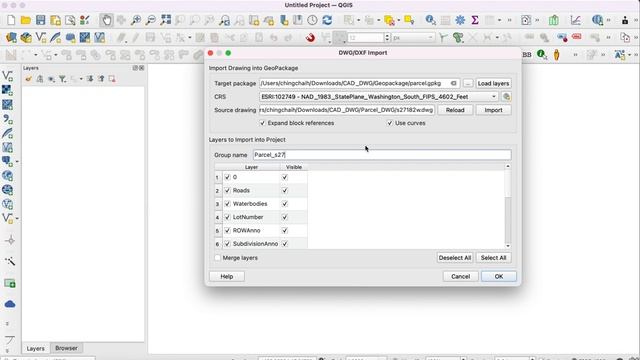Switch to the Layers tab

click(36, 349)
